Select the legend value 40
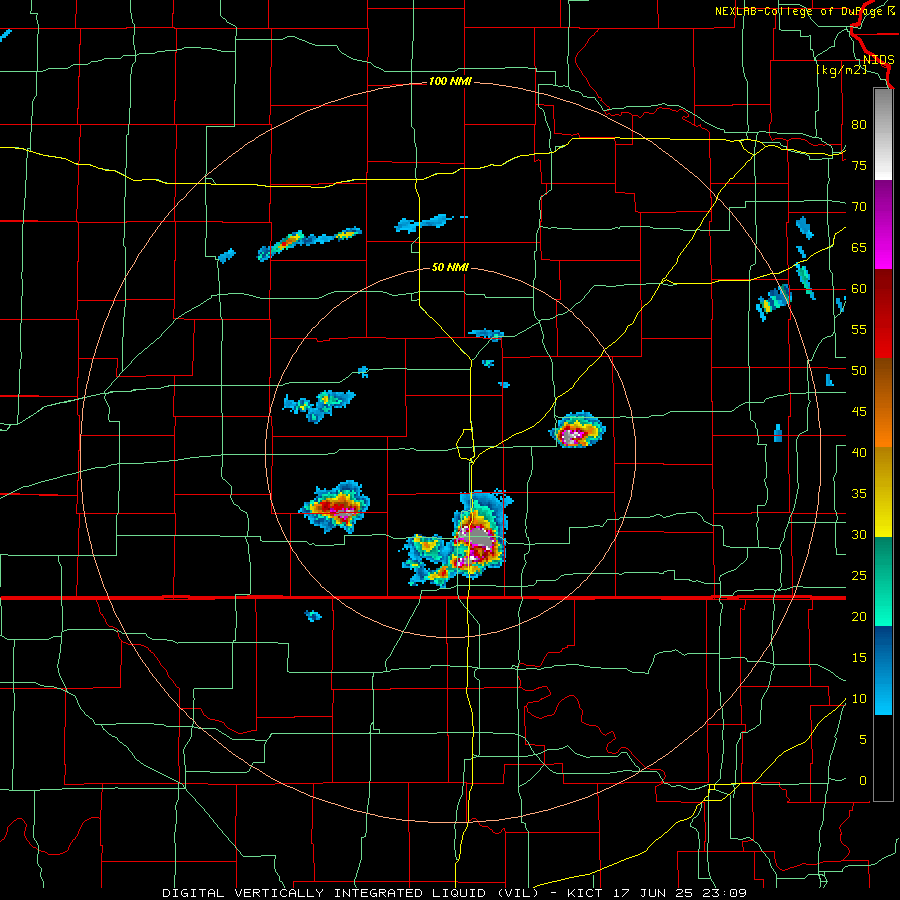The width and height of the screenshot is (900, 900). [859, 452]
